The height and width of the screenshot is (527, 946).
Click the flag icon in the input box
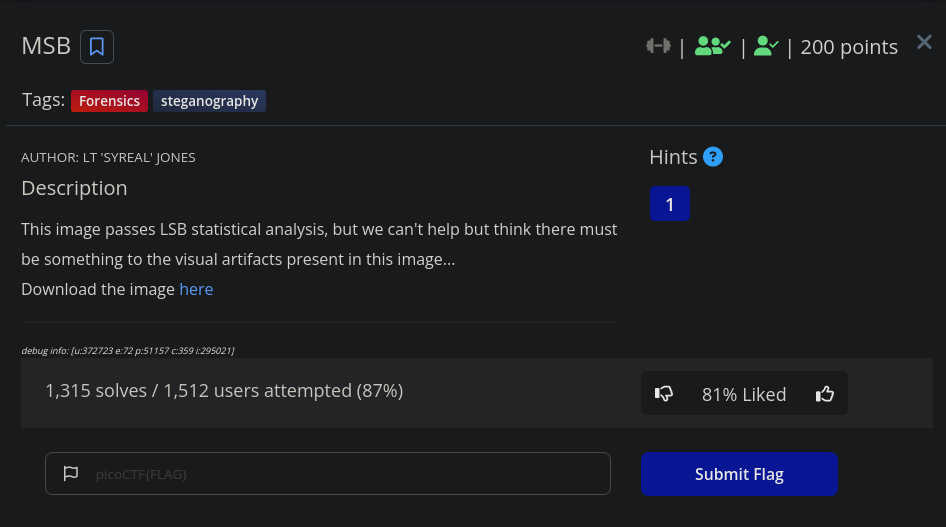[x=71, y=474]
